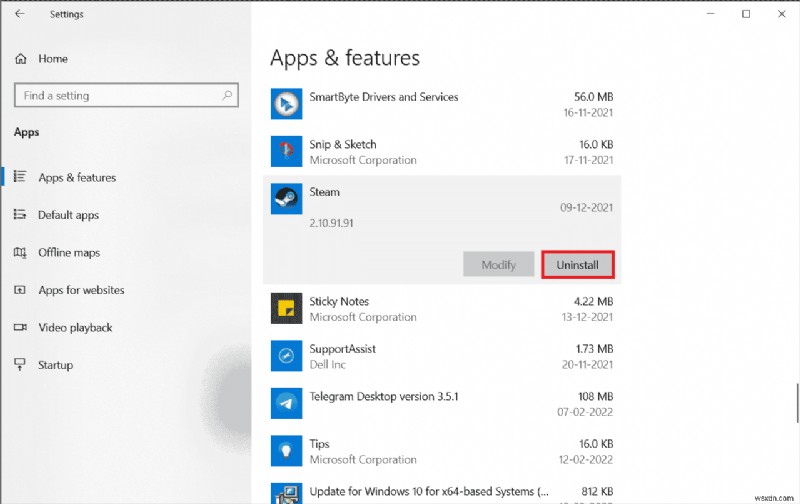The height and width of the screenshot is (504, 800).
Task: Click the Steam install date 09-12-2021
Action: 586,207
